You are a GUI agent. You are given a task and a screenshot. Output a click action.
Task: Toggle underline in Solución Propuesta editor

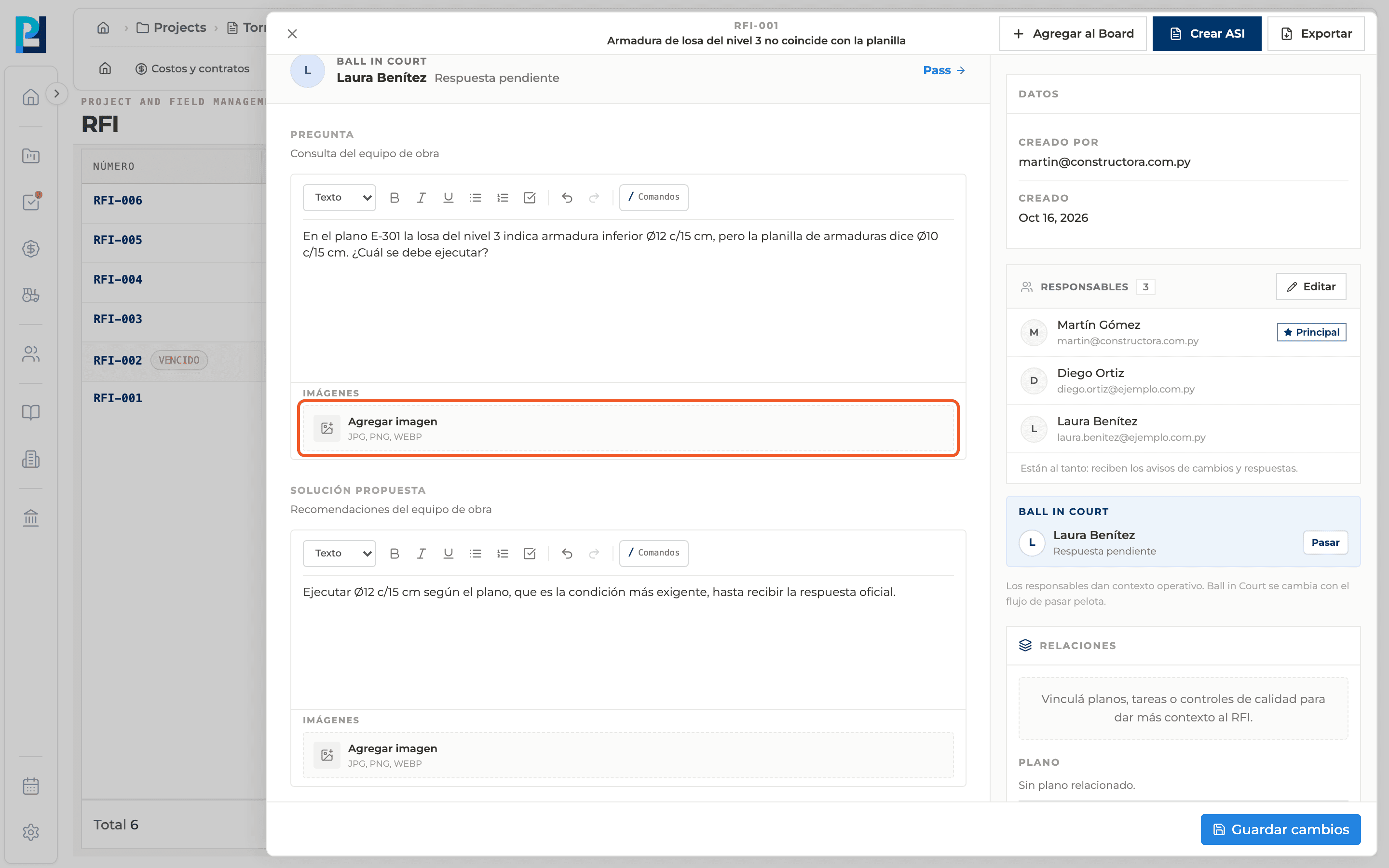pos(448,554)
